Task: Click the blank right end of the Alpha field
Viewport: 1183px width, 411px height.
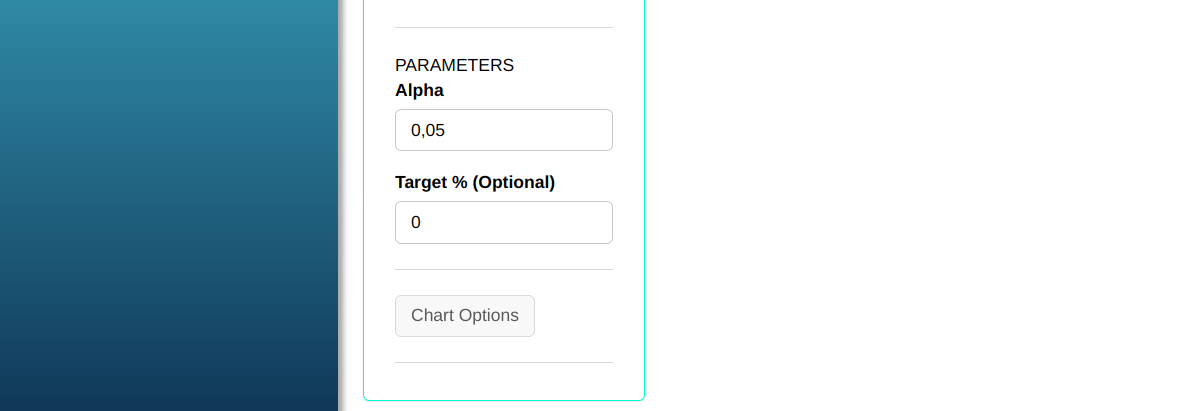Action: (585, 130)
